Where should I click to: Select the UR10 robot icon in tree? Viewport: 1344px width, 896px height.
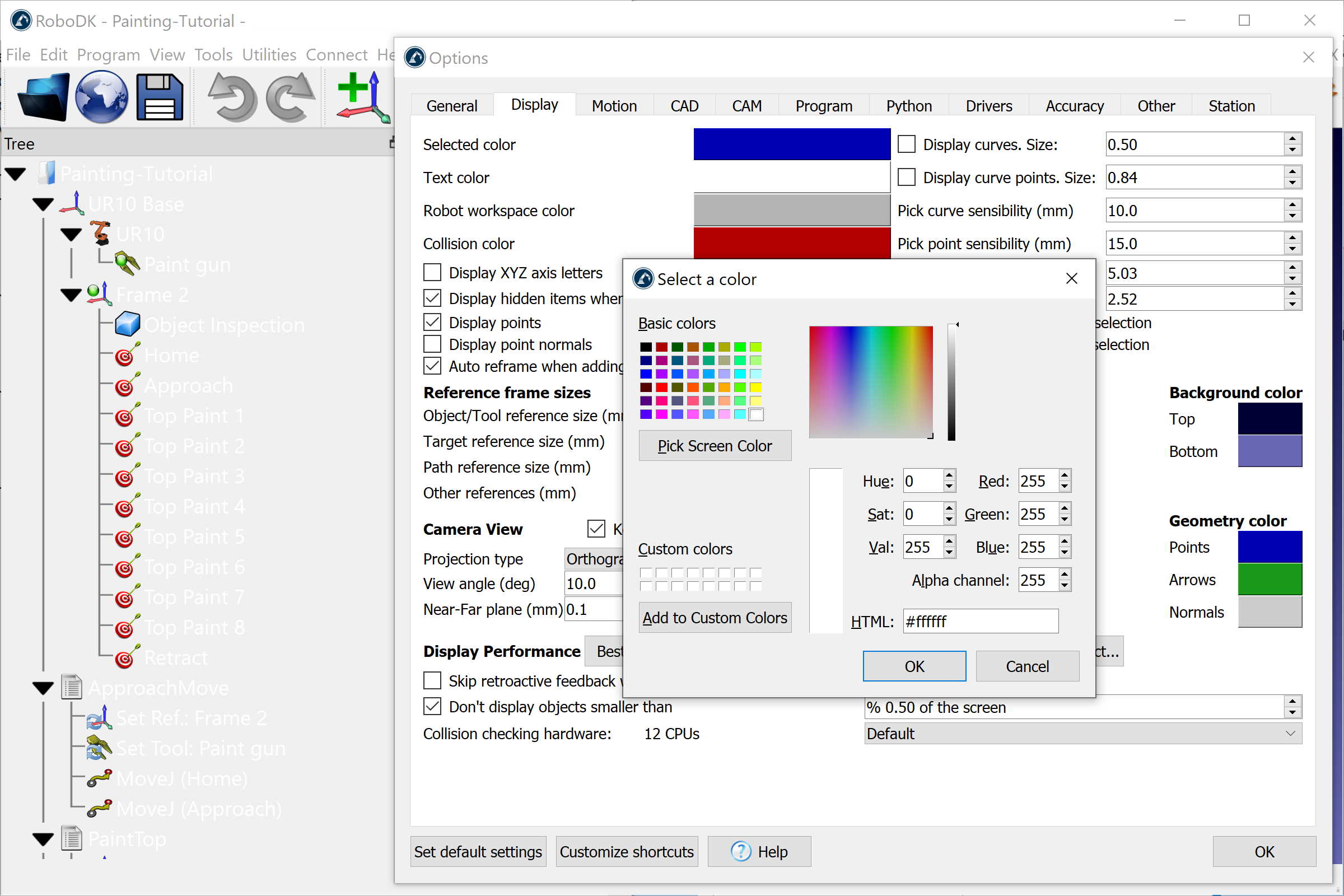pyautogui.click(x=101, y=234)
